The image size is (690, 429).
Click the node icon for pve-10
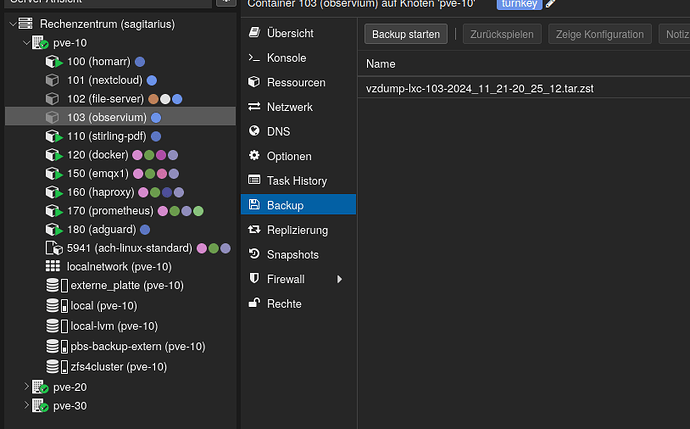click(40, 43)
